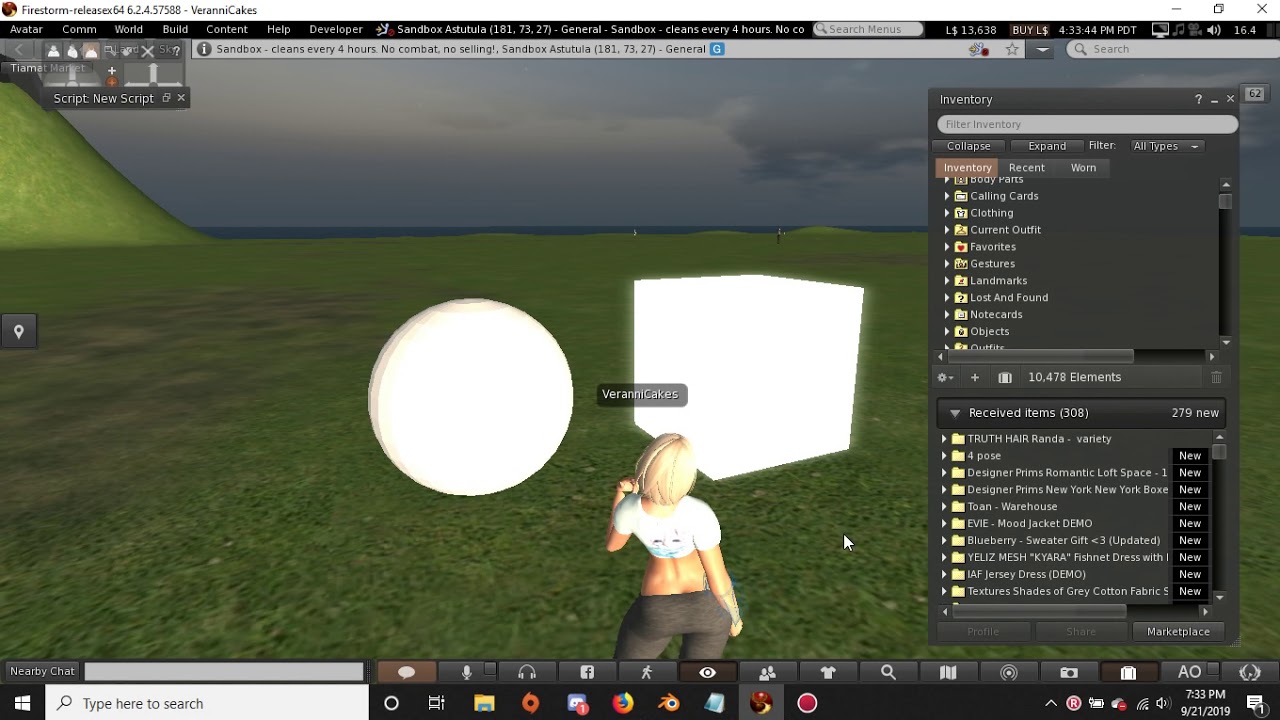Click the Nearby Chat input field
This screenshot has width=1280, height=720.
(223, 672)
